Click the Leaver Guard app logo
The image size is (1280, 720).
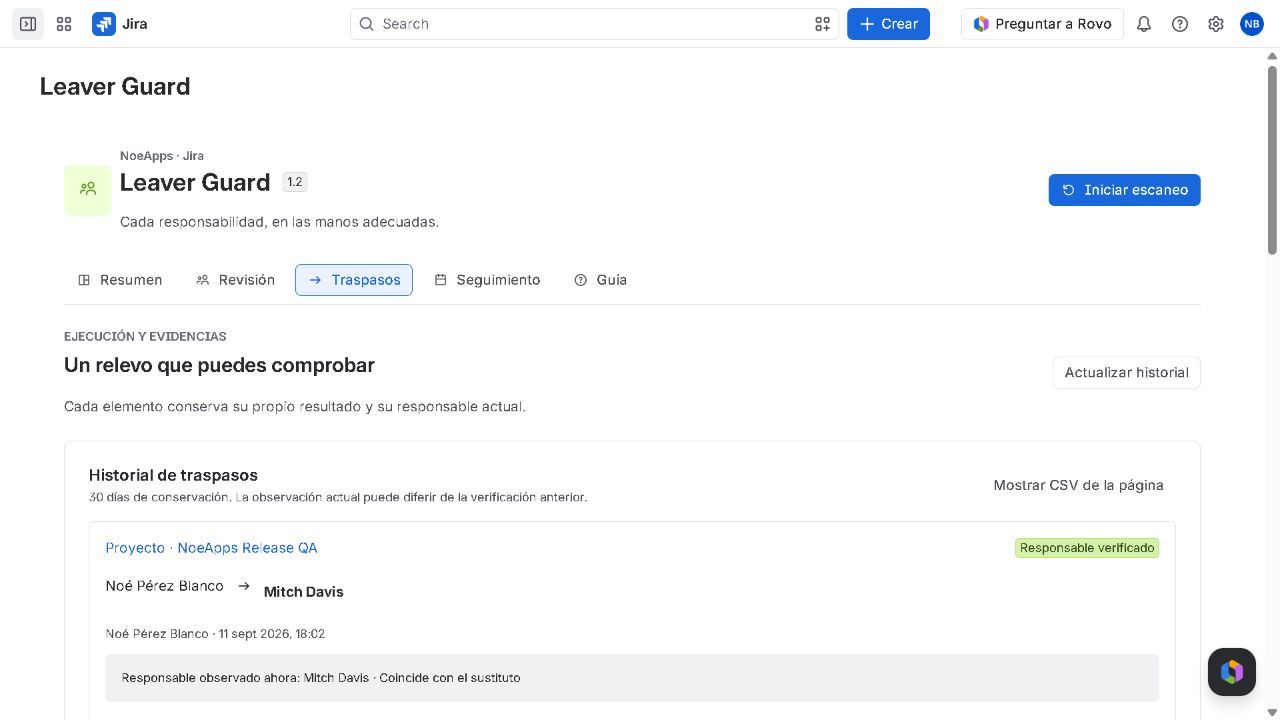88,190
